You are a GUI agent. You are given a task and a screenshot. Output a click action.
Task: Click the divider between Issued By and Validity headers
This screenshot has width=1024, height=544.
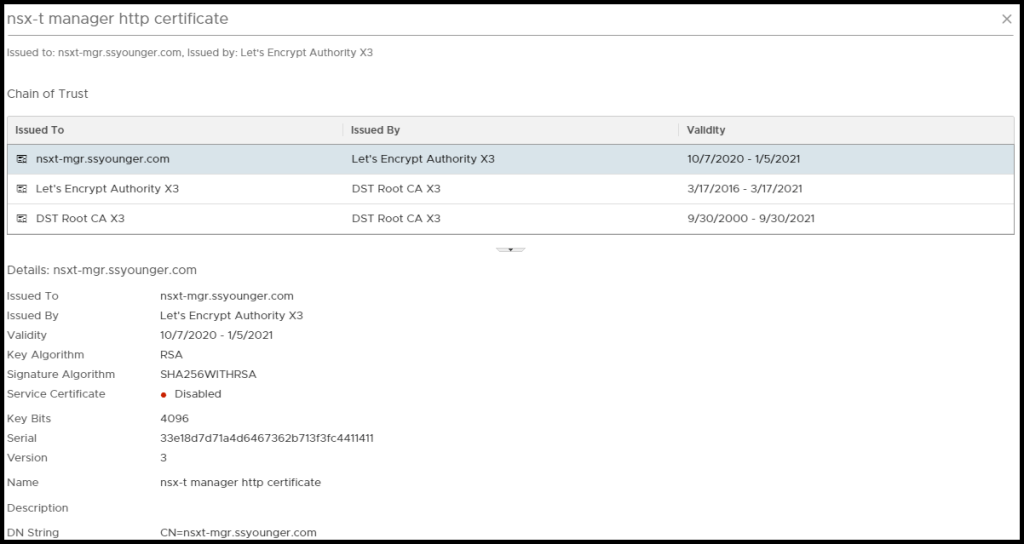[678, 130]
